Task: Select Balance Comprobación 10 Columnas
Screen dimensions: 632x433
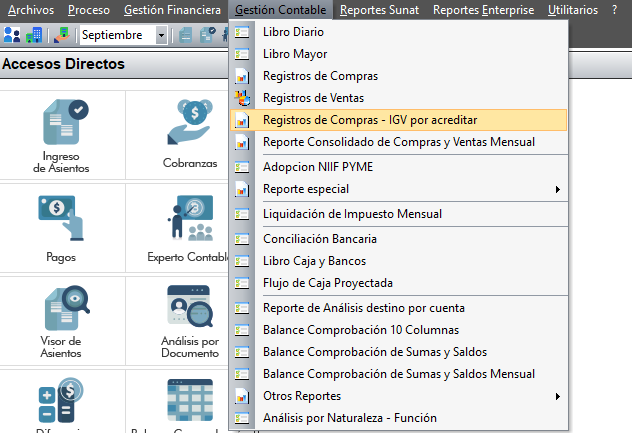Action: 398,330
